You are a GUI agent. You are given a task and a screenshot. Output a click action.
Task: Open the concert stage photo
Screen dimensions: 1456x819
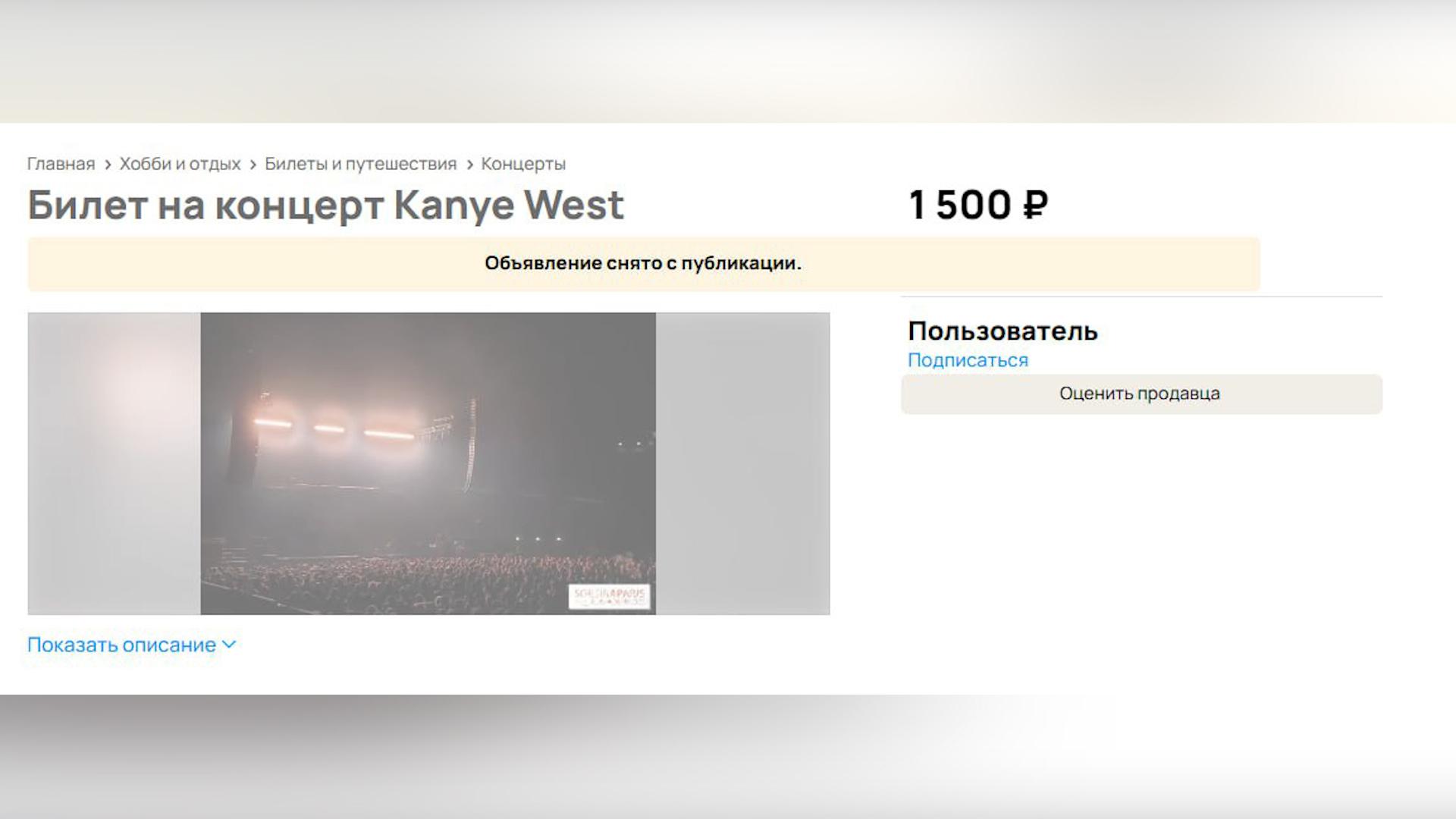point(428,463)
